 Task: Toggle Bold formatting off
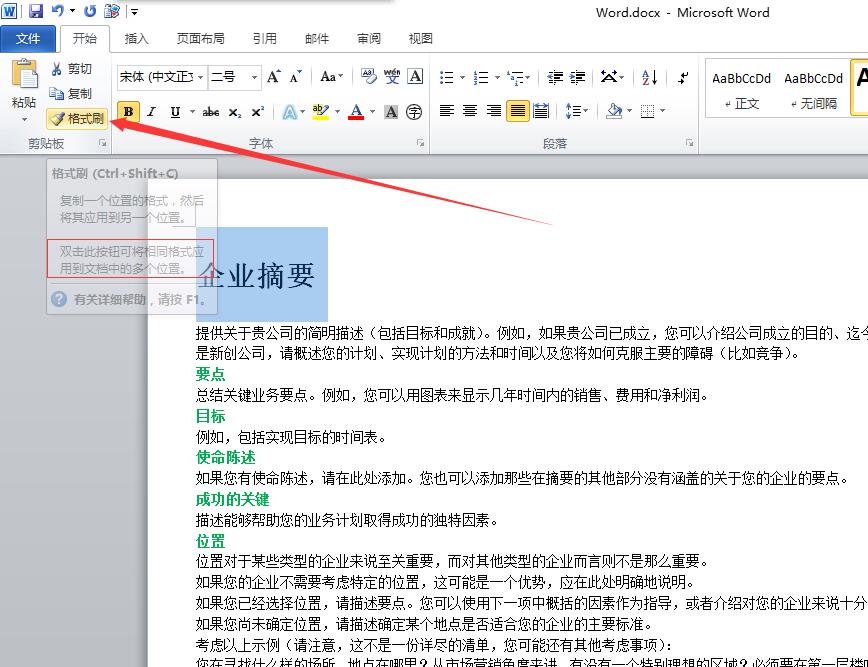click(x=129, y=112)
